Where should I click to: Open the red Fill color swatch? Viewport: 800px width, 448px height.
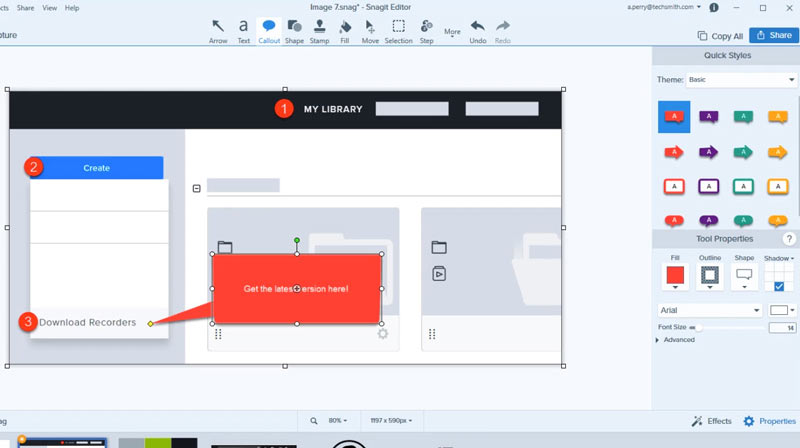coord(675,275)
